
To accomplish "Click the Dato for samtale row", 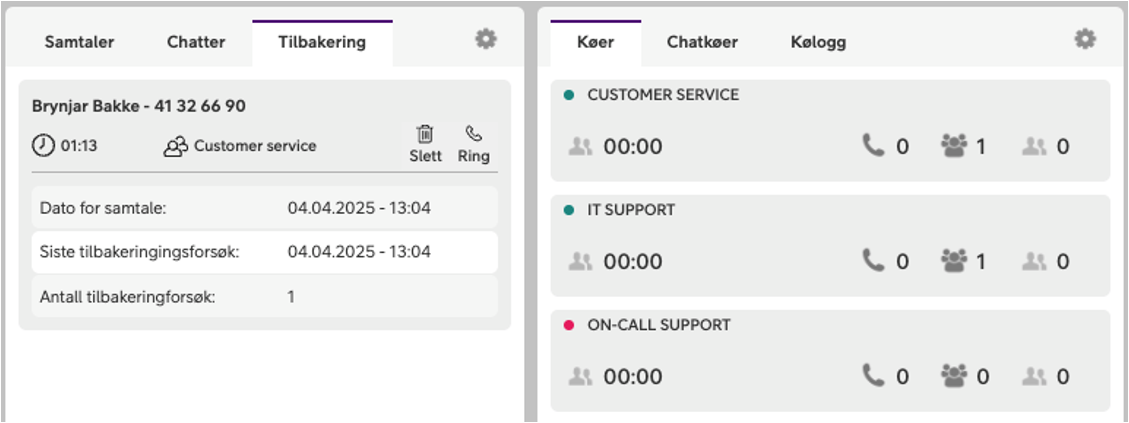I will (x=264, y=208).
